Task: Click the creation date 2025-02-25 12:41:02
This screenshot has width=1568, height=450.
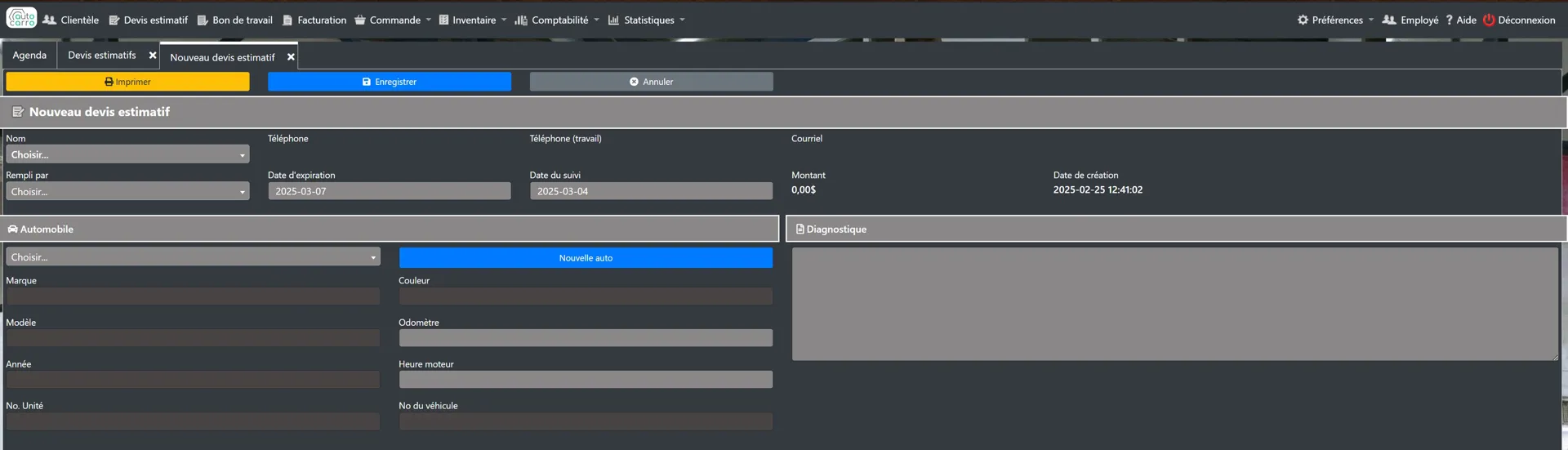Action: click(1098, 189)
